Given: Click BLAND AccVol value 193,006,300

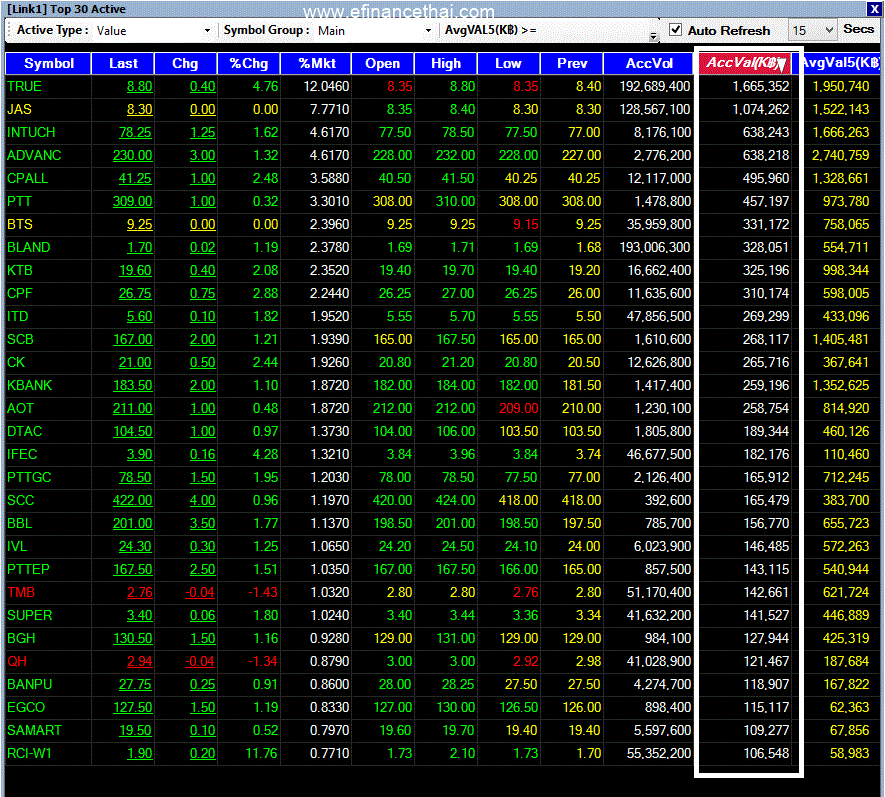Looking at the screenshot, I should (x=655, y=247).
